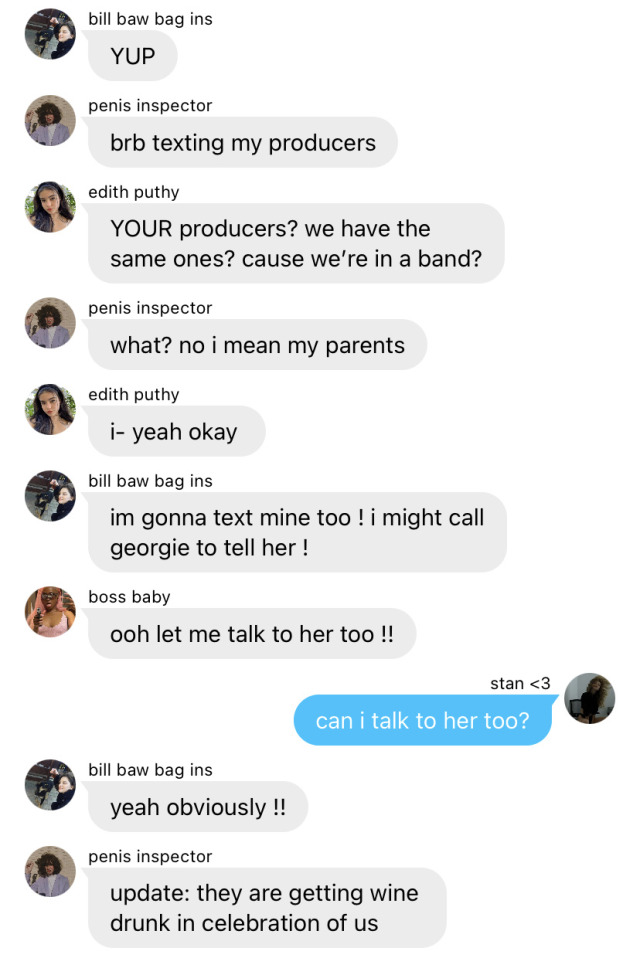Click 'stan <3' sender name label
Screen dimensions: 640x958
(520, 683)
